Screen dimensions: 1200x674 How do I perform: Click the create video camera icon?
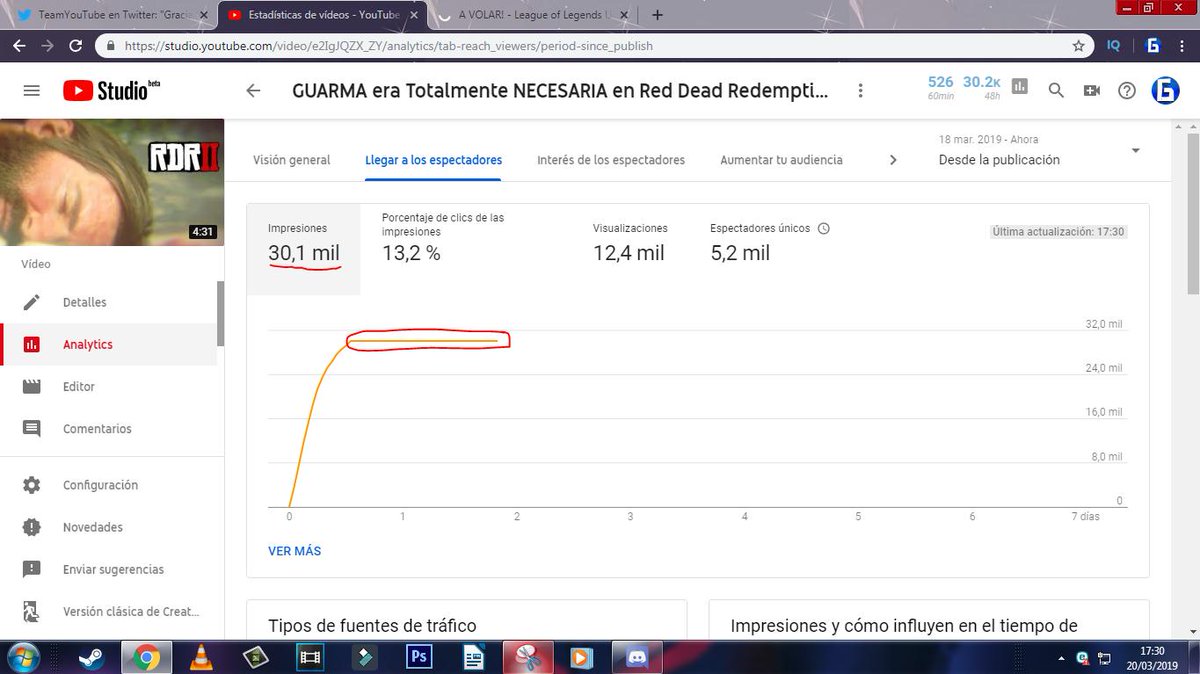[x=1091, y=90]
